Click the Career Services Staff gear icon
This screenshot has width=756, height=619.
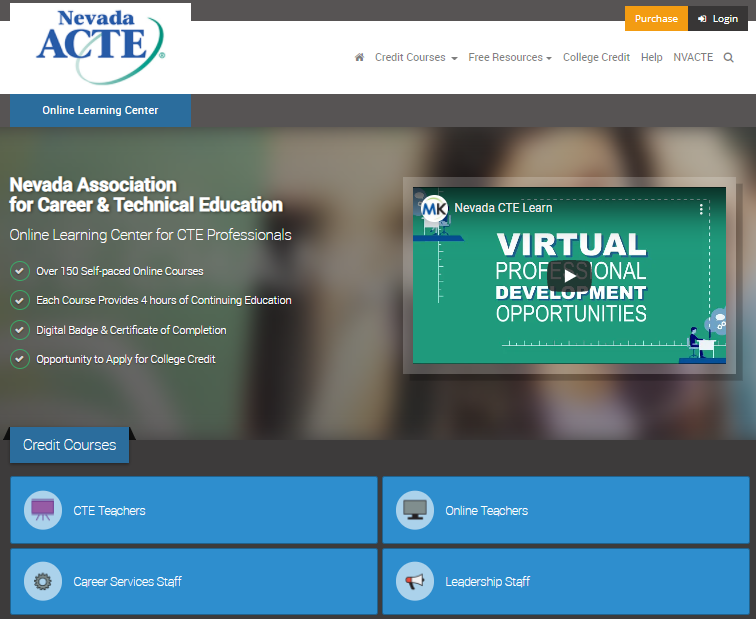click(43, 581)
